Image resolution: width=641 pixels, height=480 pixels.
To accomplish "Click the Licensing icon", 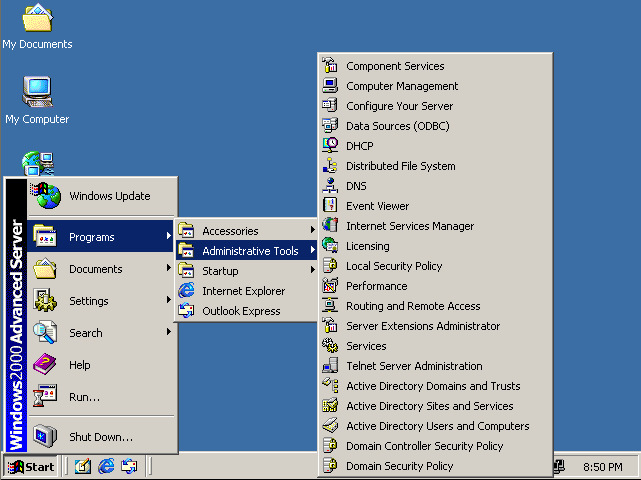I will tap(330, 246).
